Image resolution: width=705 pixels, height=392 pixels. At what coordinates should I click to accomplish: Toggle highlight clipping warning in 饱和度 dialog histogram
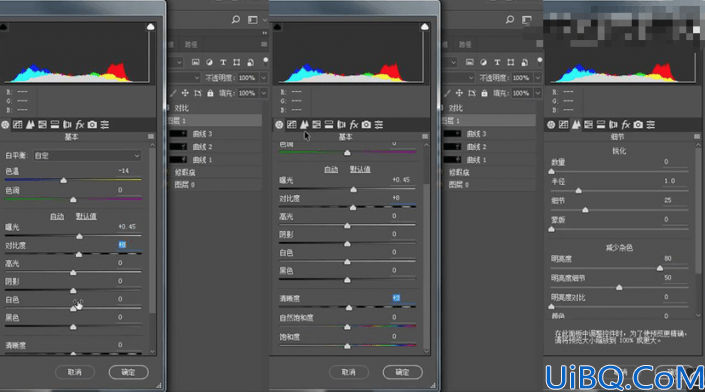424,27
